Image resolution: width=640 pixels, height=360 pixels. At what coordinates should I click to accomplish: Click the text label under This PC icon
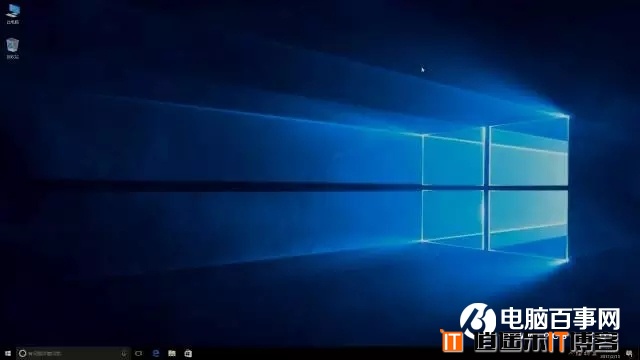tap(13, 22)
